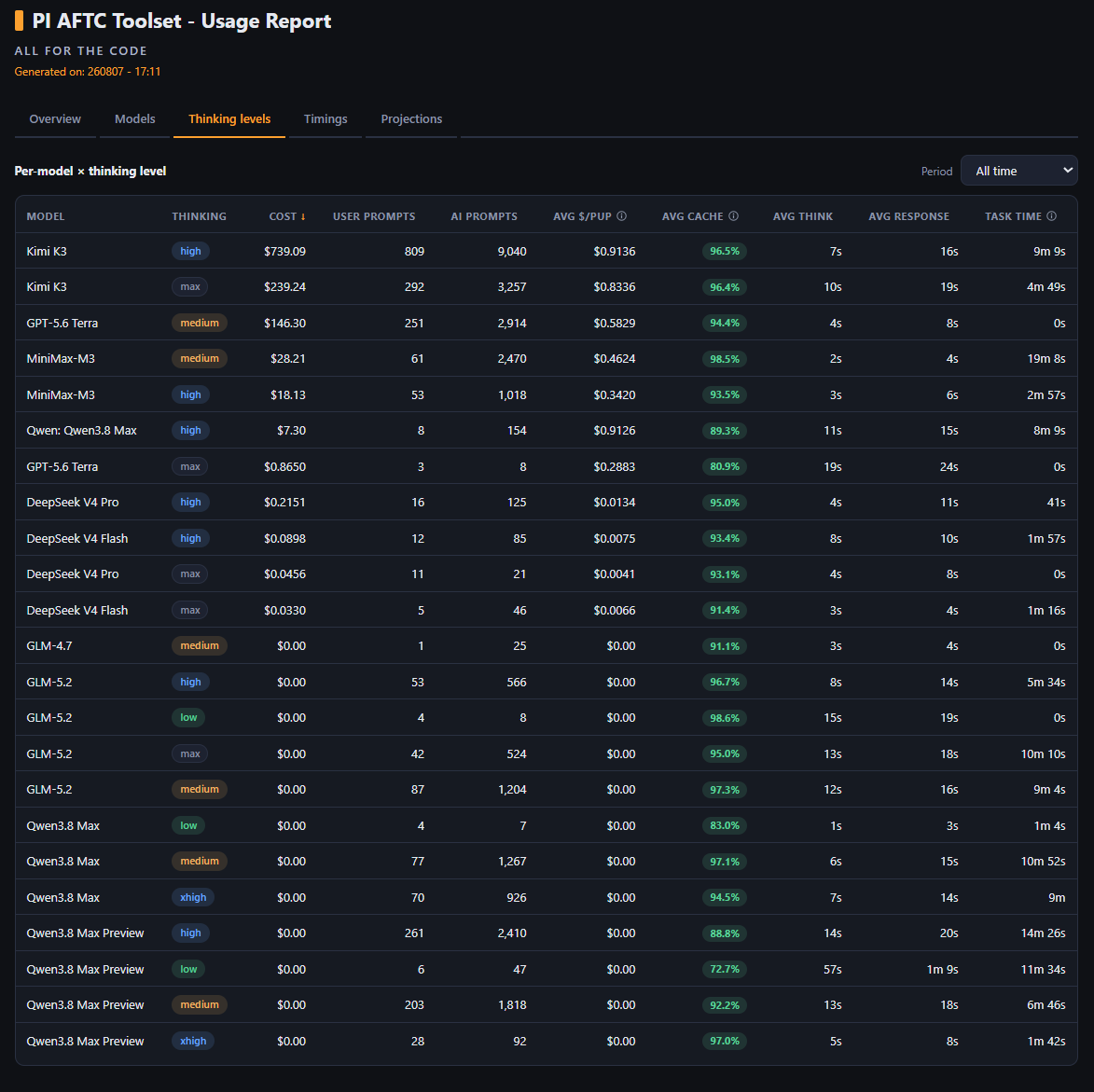The image size is (1094, 1092).
Task: Click the 10m 10s task time
Action: [x=1043, y=754]
